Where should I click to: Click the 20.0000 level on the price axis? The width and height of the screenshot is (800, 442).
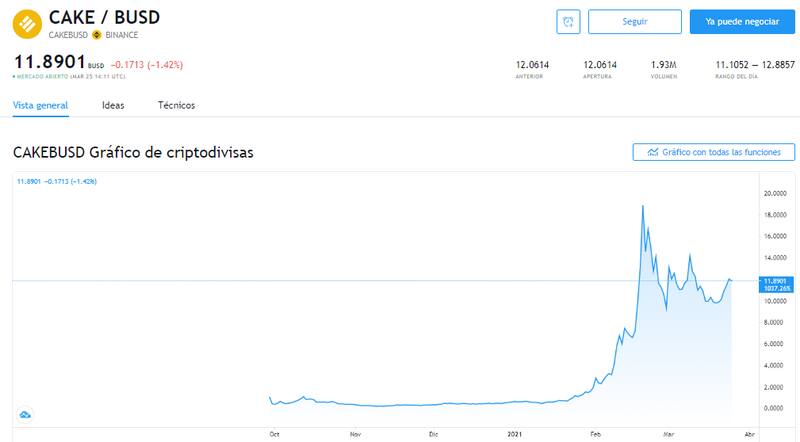[776, 193]
